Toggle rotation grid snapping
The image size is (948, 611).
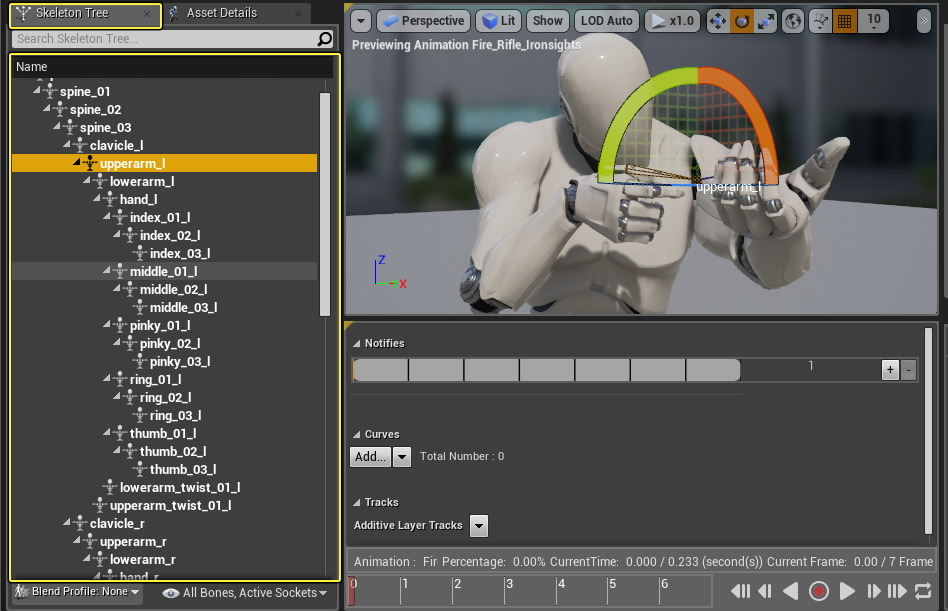point(845,21)
